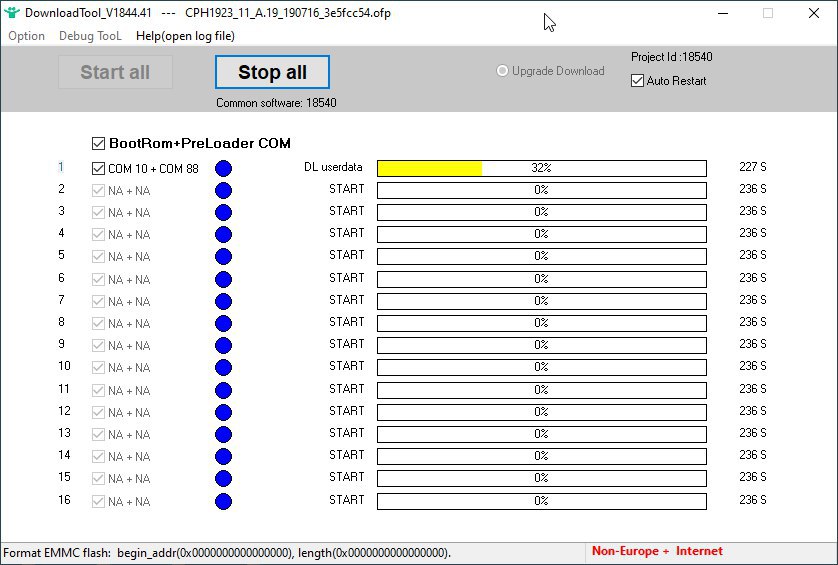Click the DownloadTool app icon in title bar
This screenshot has width=838, height=565.
coord(11,13)
